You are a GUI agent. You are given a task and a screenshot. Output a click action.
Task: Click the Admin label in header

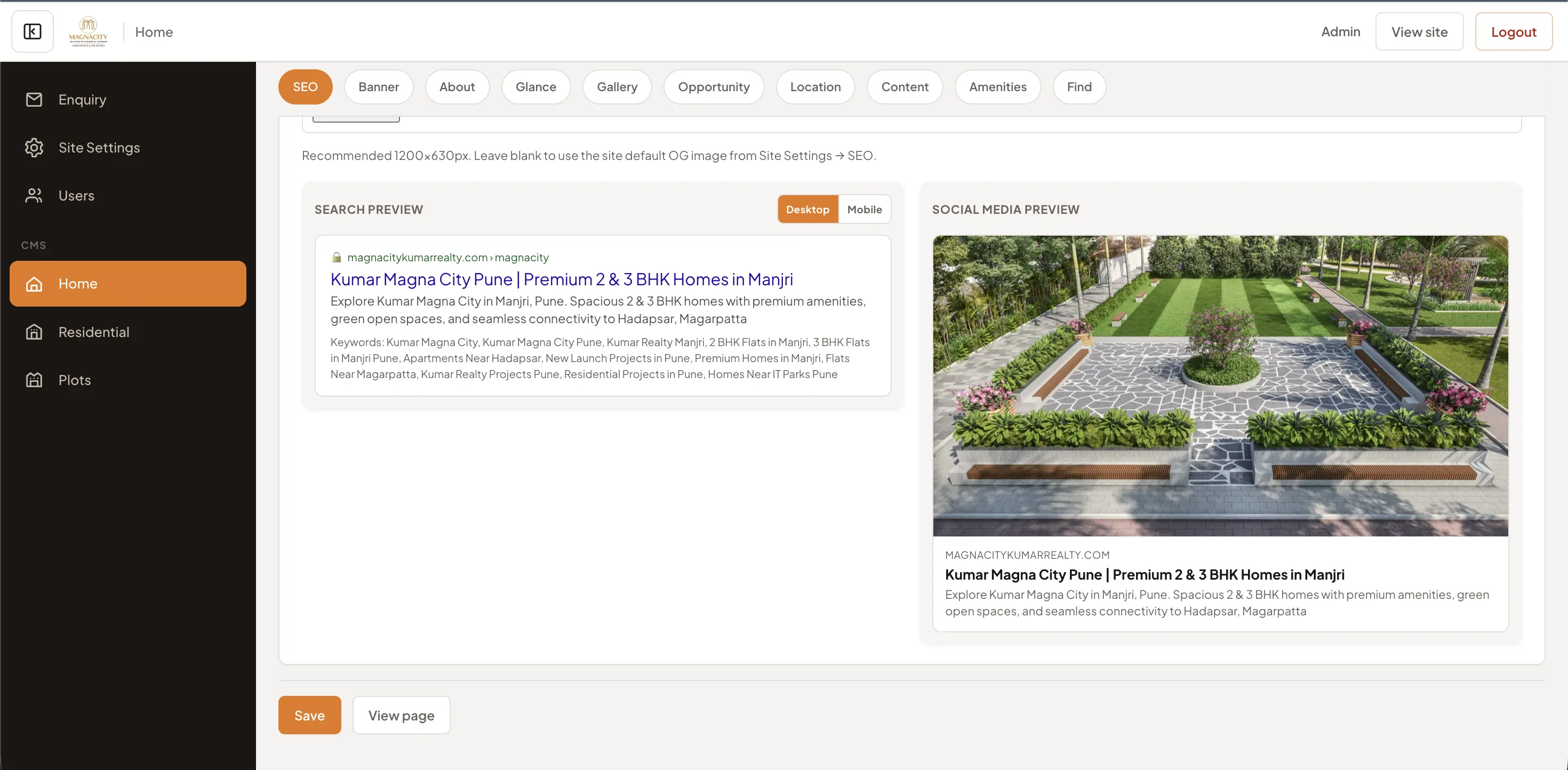(1340, 31)
